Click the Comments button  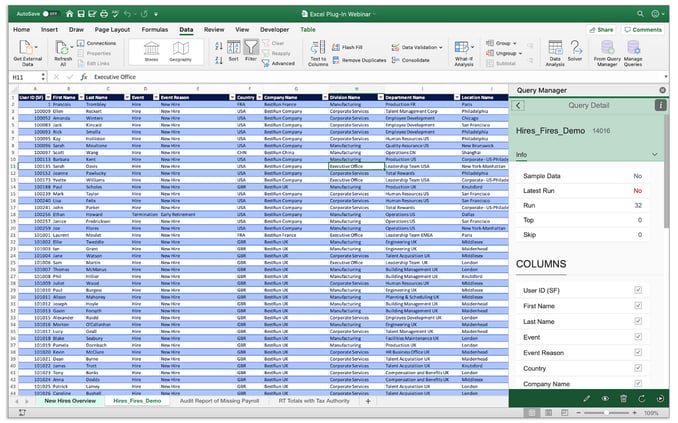(643, 29)
